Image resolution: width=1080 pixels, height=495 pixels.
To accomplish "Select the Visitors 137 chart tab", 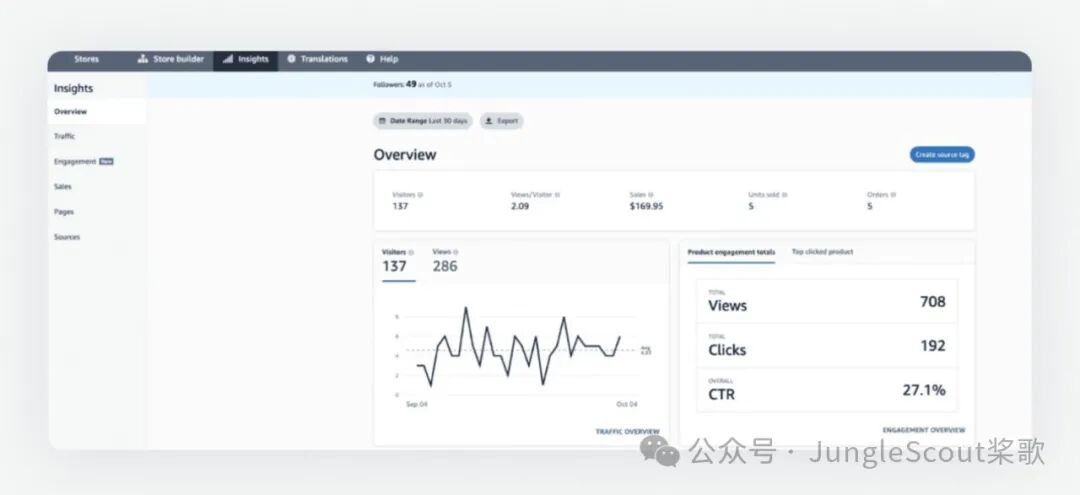I will point(398,262).
